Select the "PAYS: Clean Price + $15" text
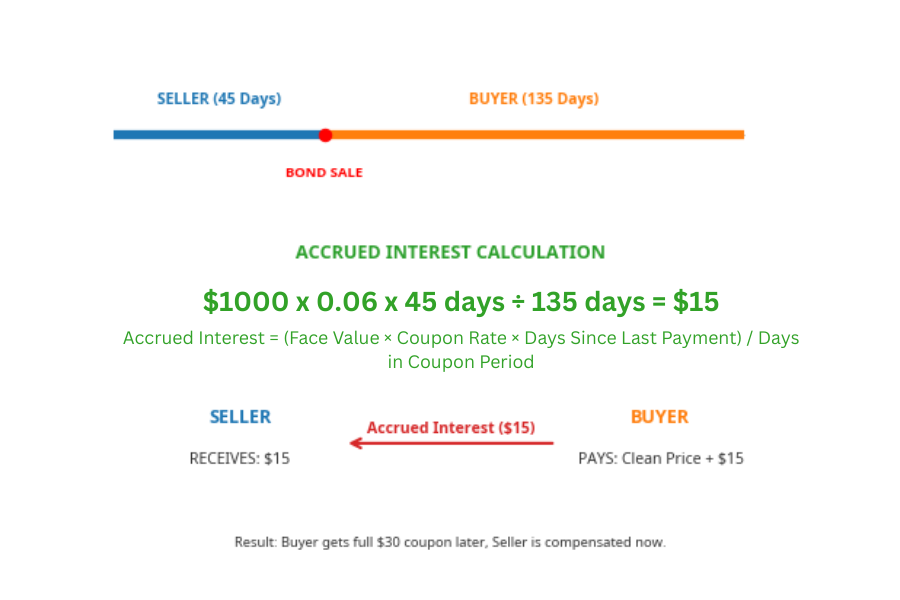The width and height of the screenshot is (900, 600). click(661, 459)
